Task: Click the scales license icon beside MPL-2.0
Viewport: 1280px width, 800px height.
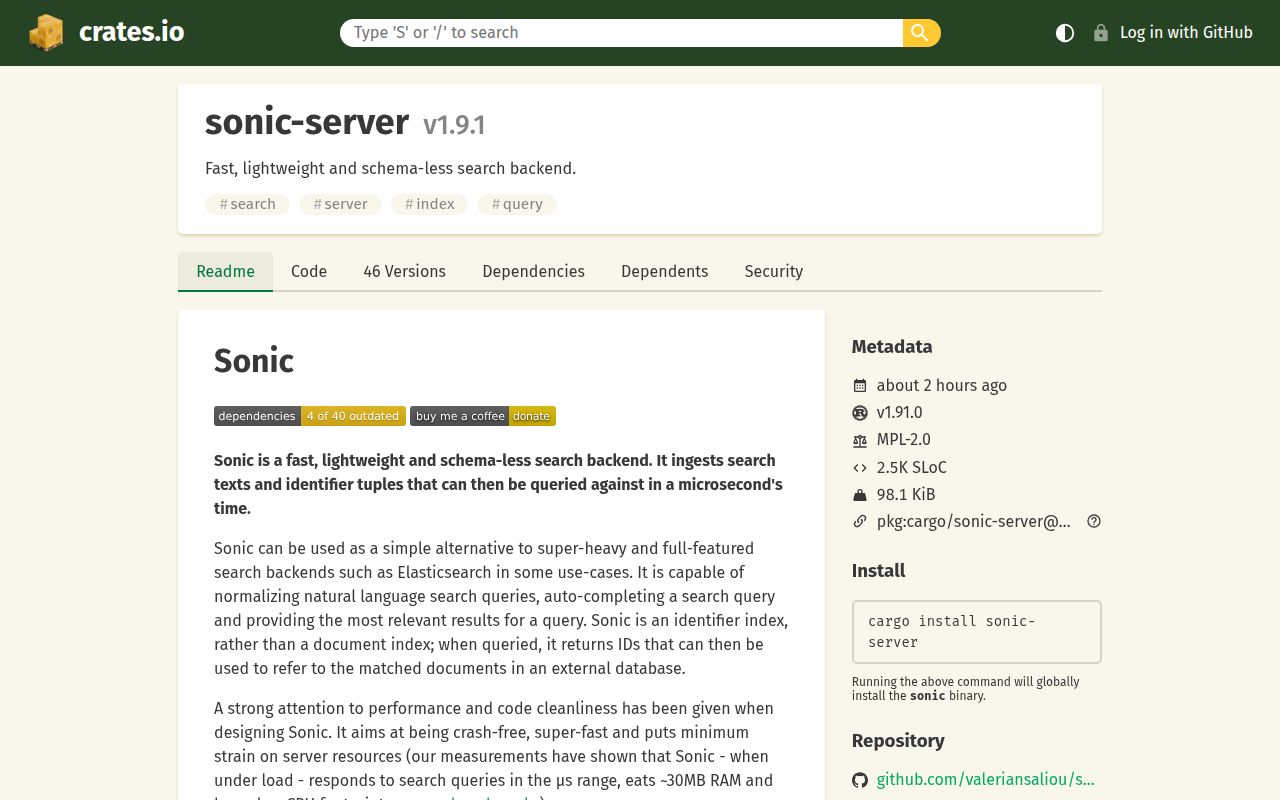Action: pos(860,440)
